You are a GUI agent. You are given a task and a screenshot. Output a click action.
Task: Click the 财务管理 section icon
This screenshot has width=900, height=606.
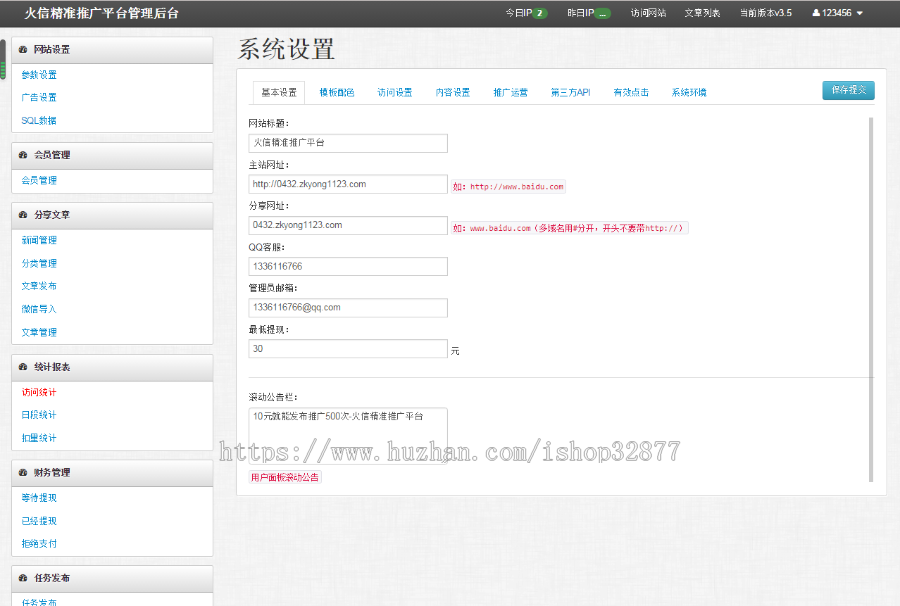(22, 473)
